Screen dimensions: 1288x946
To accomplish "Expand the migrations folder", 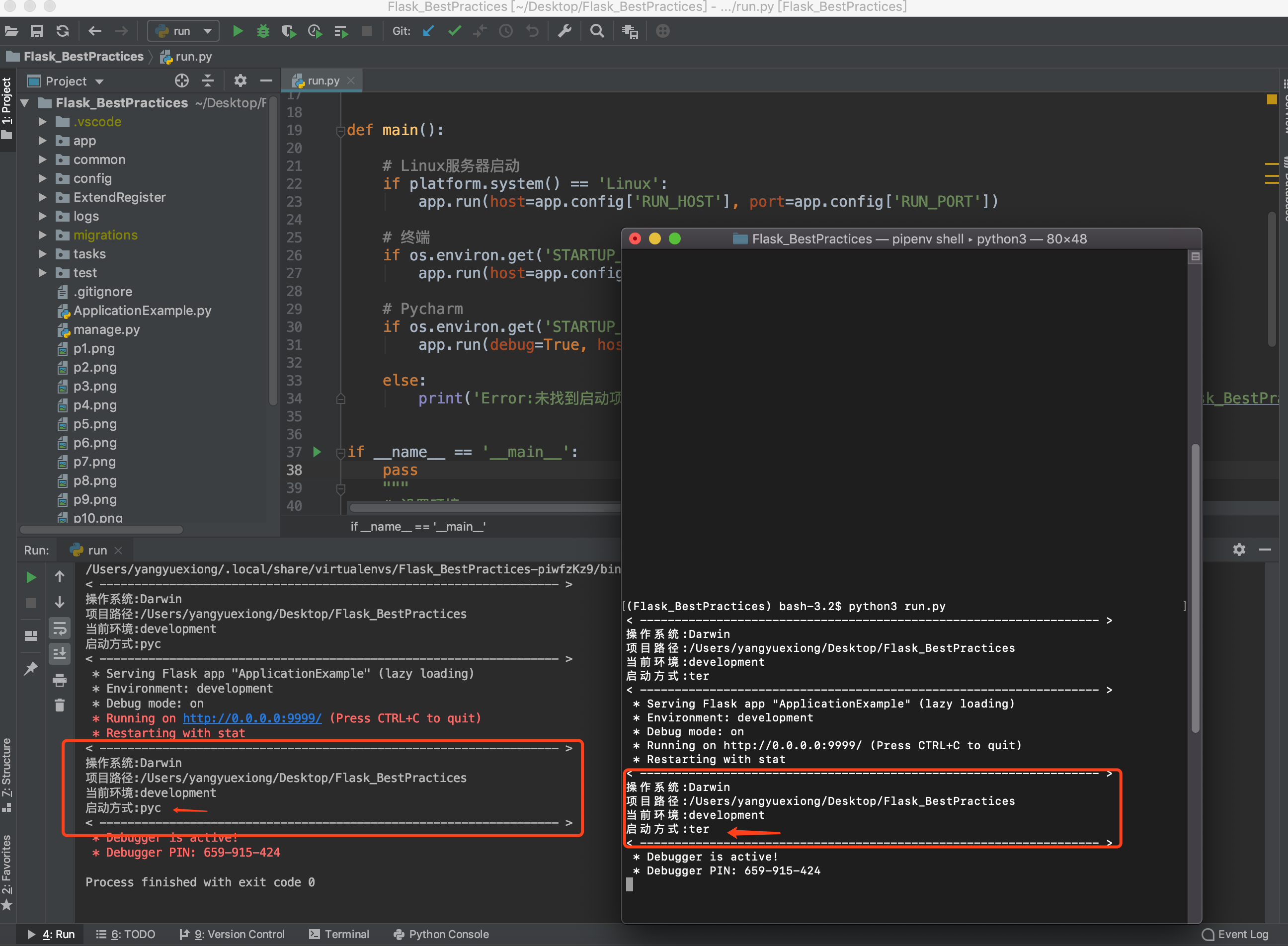I will click(x=42, y=235).
